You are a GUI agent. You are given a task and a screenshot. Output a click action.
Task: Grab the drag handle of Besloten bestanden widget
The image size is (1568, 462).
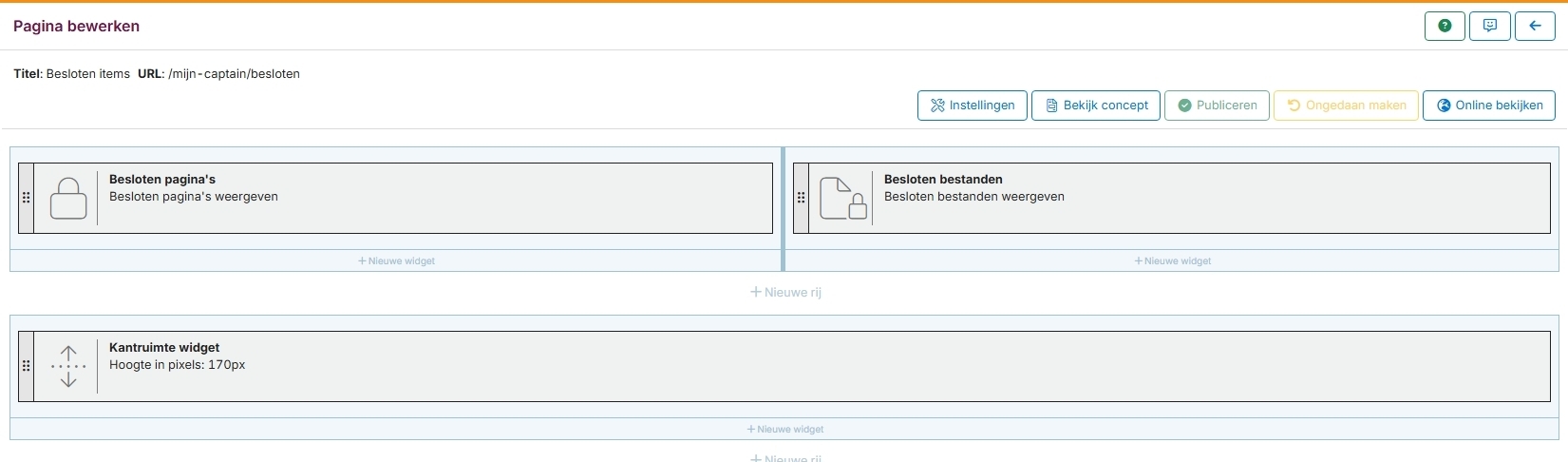(801, 199)
